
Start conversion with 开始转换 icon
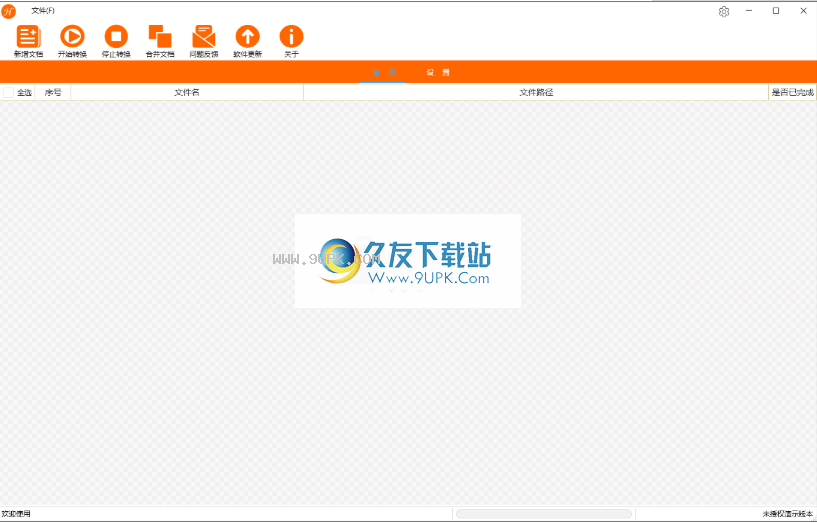[72, 37]
